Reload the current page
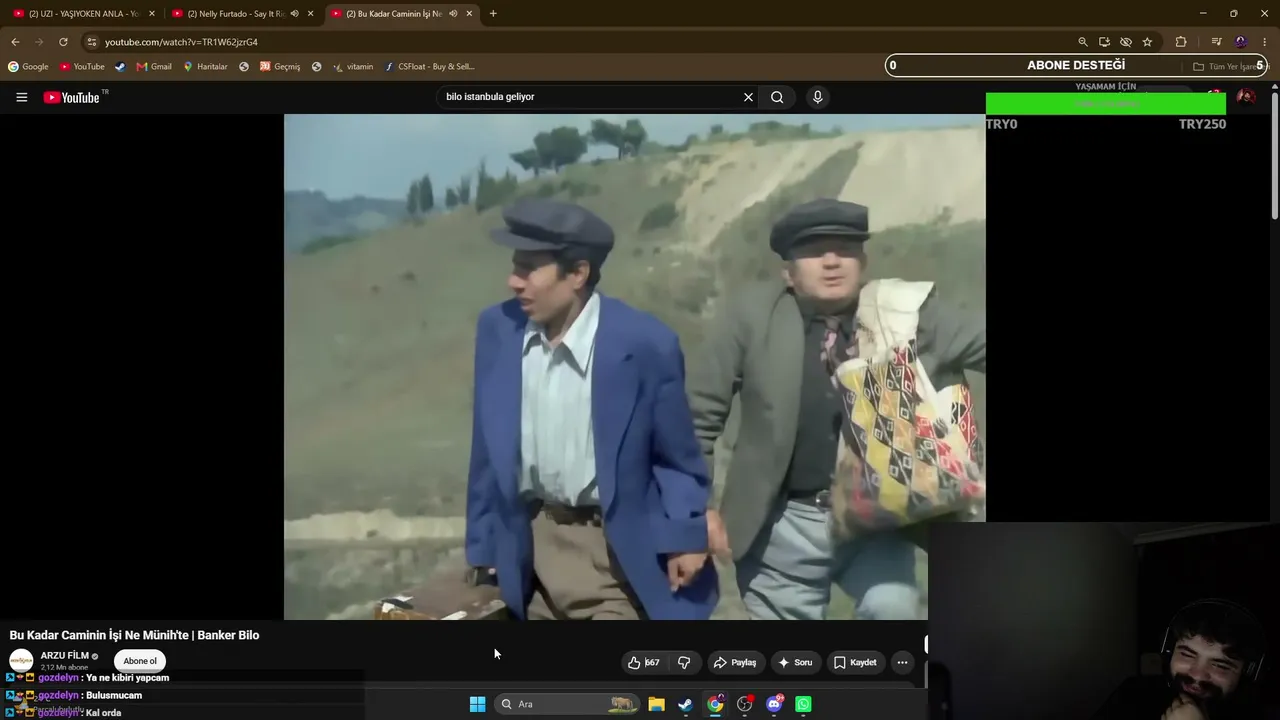 63,42
